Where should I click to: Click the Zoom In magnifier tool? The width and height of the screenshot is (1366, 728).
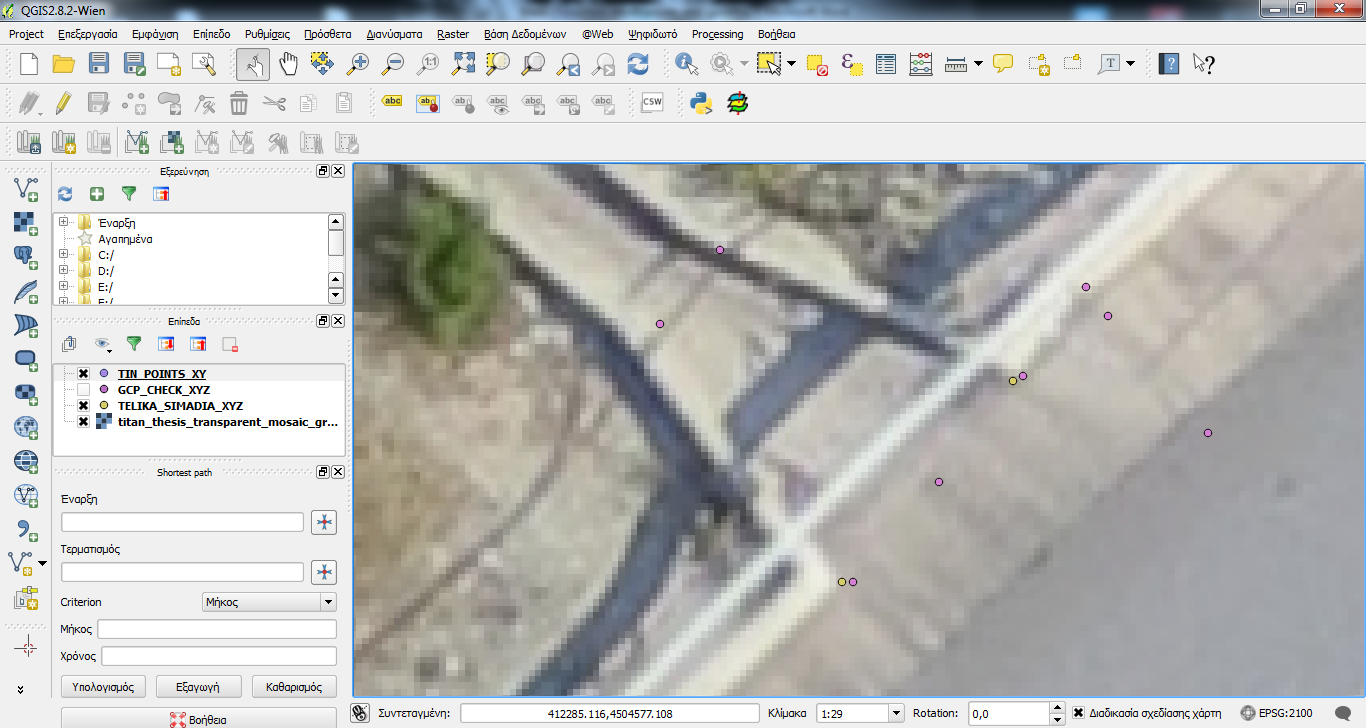tap(357, 64)
